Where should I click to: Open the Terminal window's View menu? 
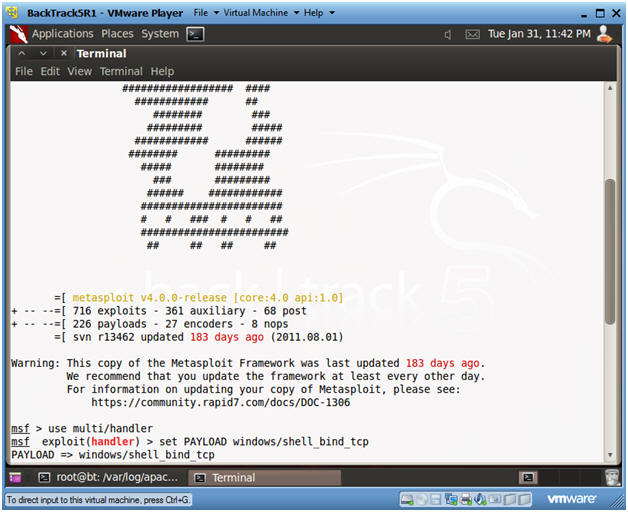pos(79,71)
